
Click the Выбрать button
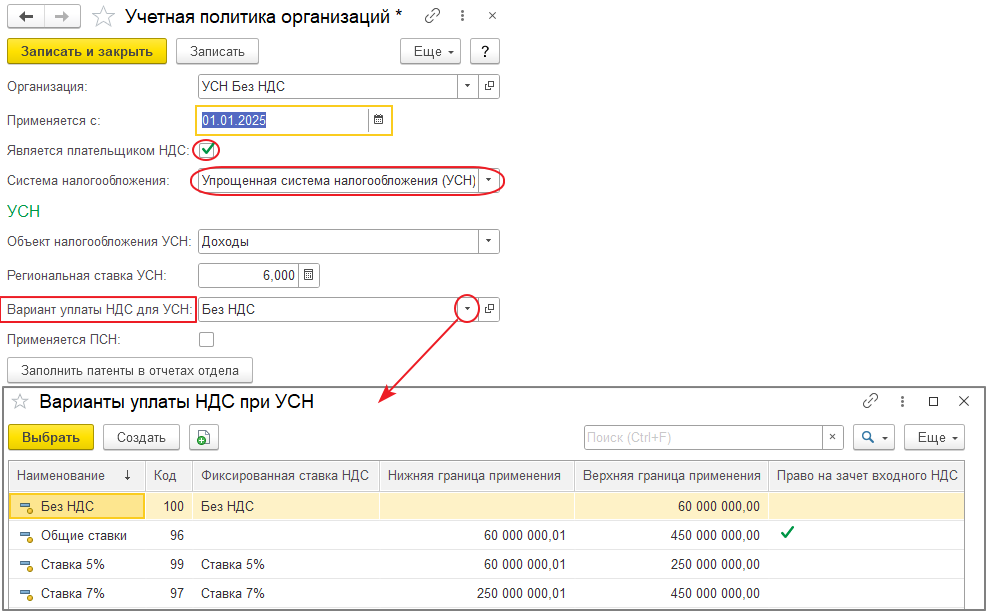(x=51, y=437)
